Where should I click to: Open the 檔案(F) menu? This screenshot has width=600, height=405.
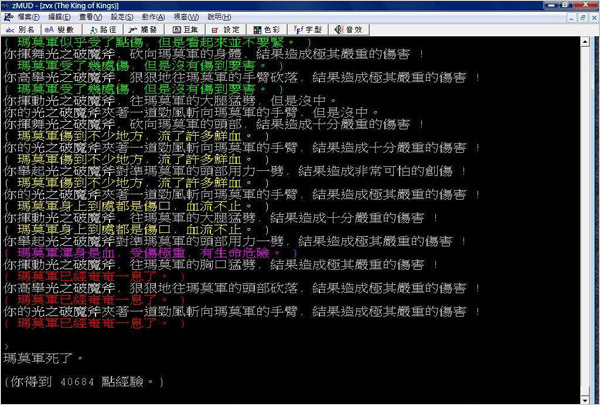coord(28,17)
